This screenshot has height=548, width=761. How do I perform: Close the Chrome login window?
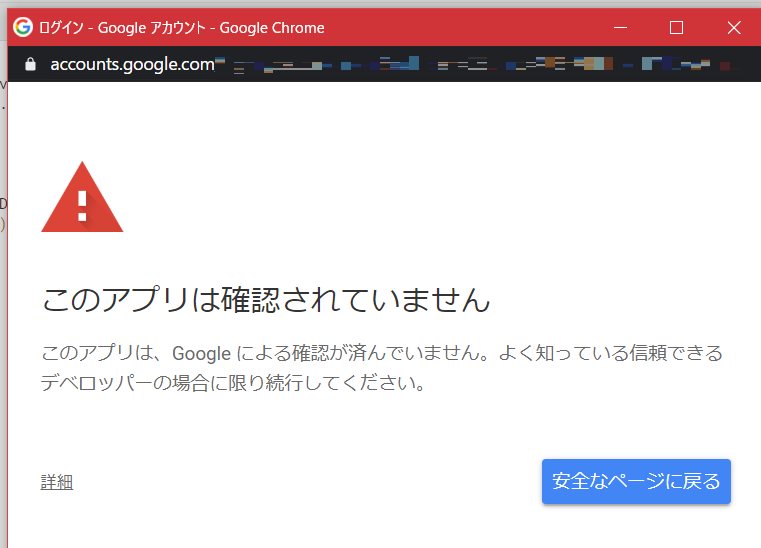pyautogui.click(x=734, y=28)
